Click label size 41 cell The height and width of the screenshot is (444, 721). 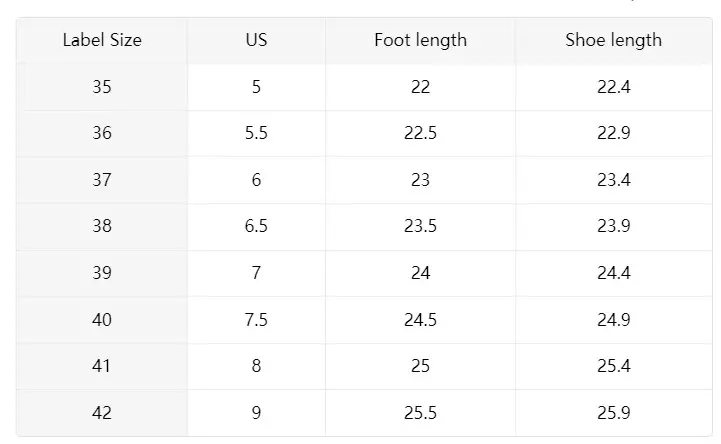point(102,366)
